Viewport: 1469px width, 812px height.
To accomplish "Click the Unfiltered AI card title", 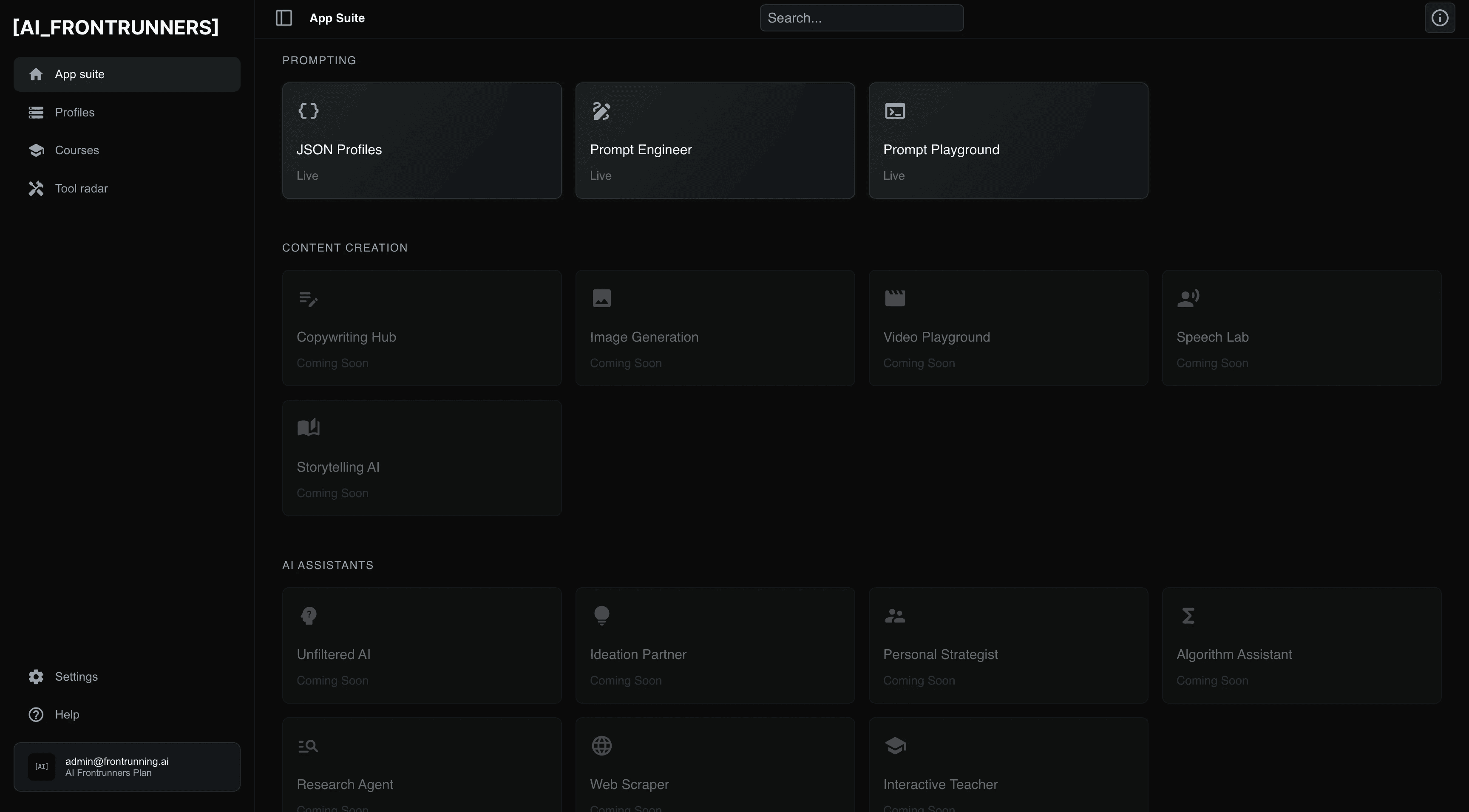I will click(x=334, y=655).
